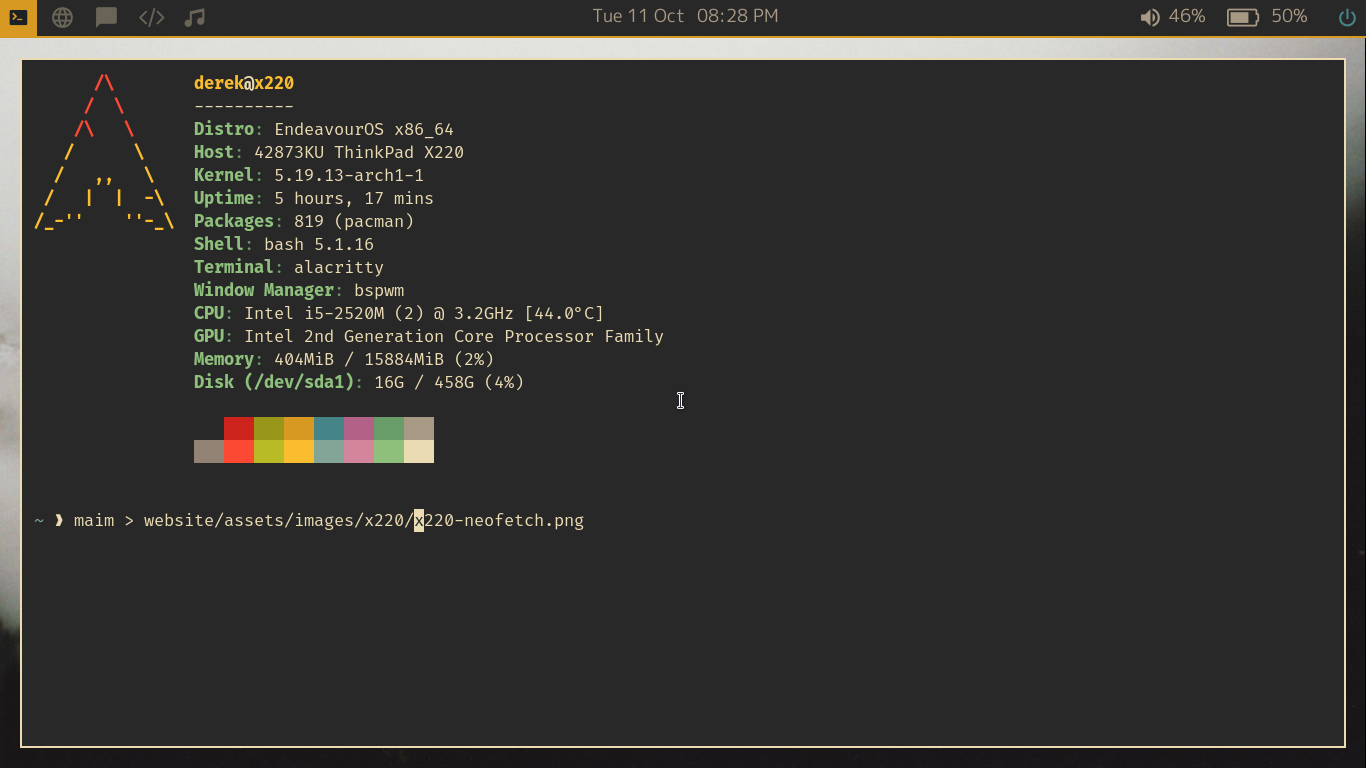Click the bright red swatch in bottom row

click(x=239, y=451)
